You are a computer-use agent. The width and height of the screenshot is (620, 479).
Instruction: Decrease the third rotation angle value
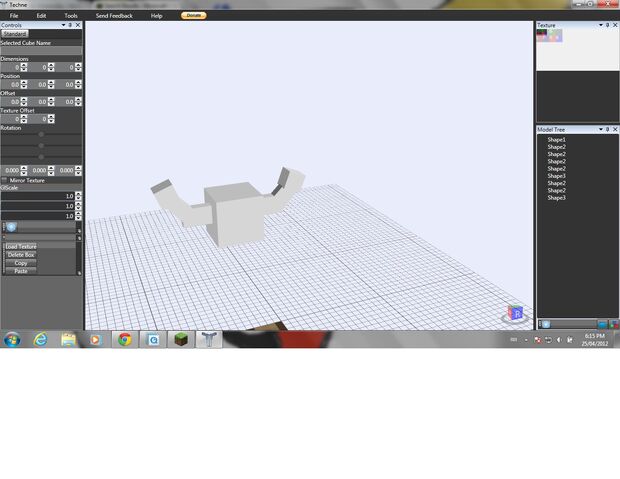point(78,173)
